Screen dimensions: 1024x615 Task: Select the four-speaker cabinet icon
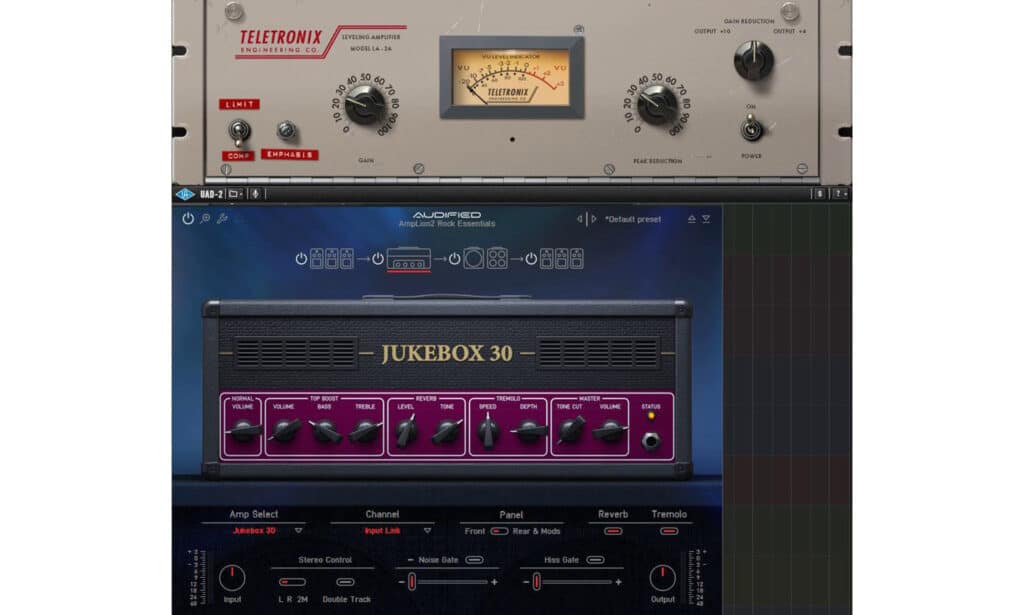click(497, 259)
